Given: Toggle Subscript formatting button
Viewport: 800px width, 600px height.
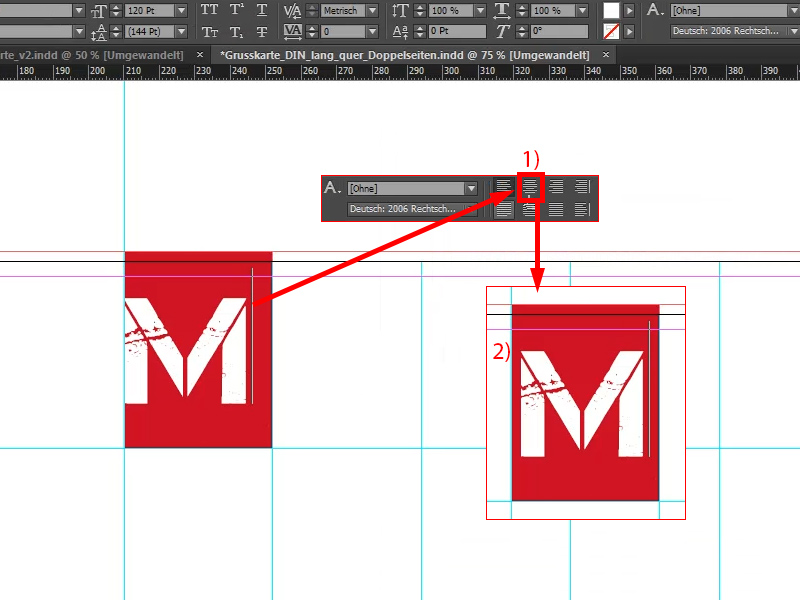Looking at the screenshot, I should pyautogui.click(x=236, y=32).
